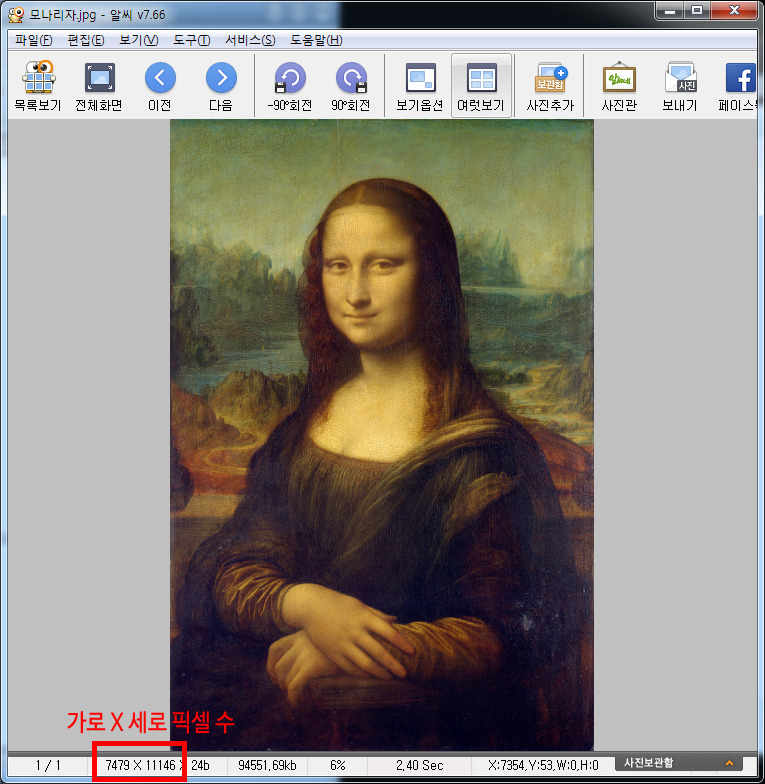Go to next image with 다음
The image size is (765, 784).
[221, 86]
